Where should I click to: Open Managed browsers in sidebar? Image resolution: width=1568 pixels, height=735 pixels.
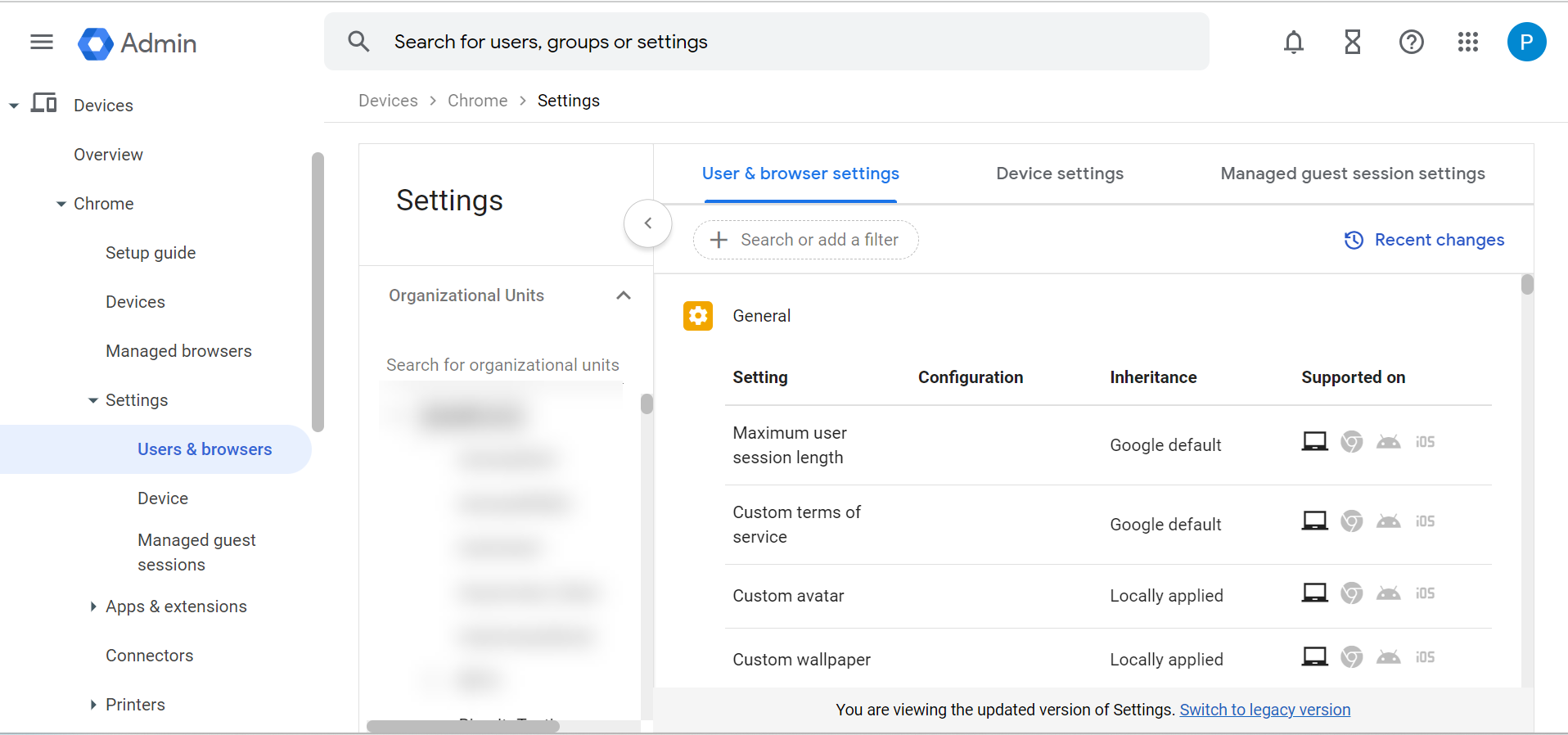178,351
